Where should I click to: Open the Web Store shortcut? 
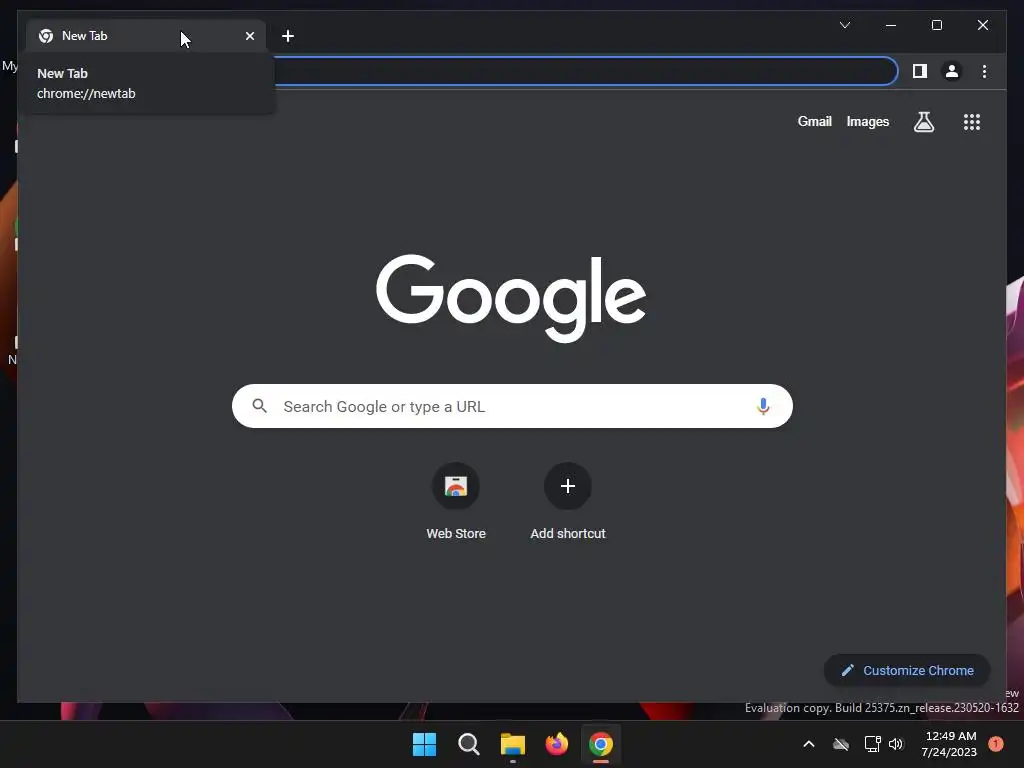pos(456,502)
